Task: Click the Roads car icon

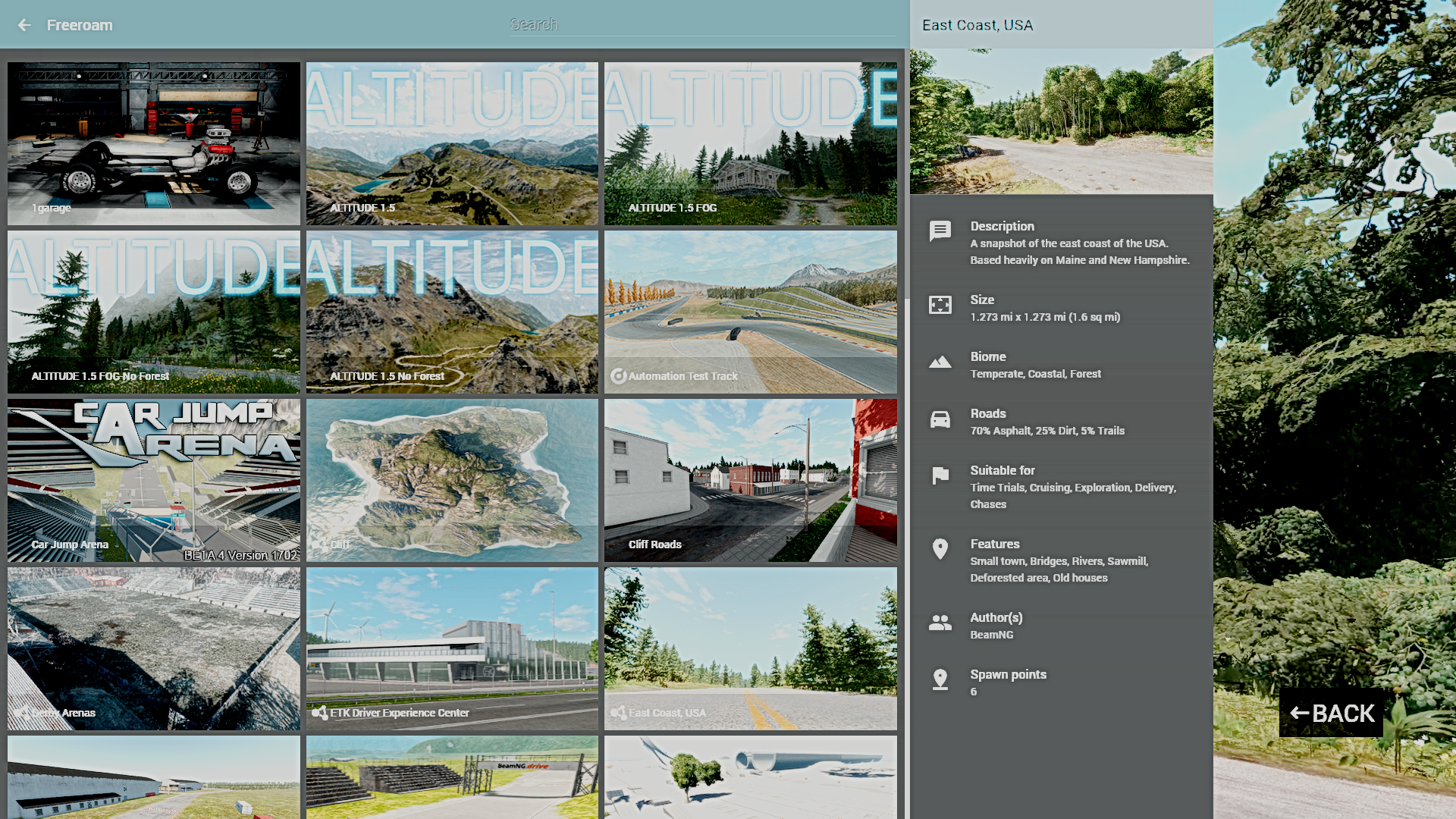Action: point(940,419)
